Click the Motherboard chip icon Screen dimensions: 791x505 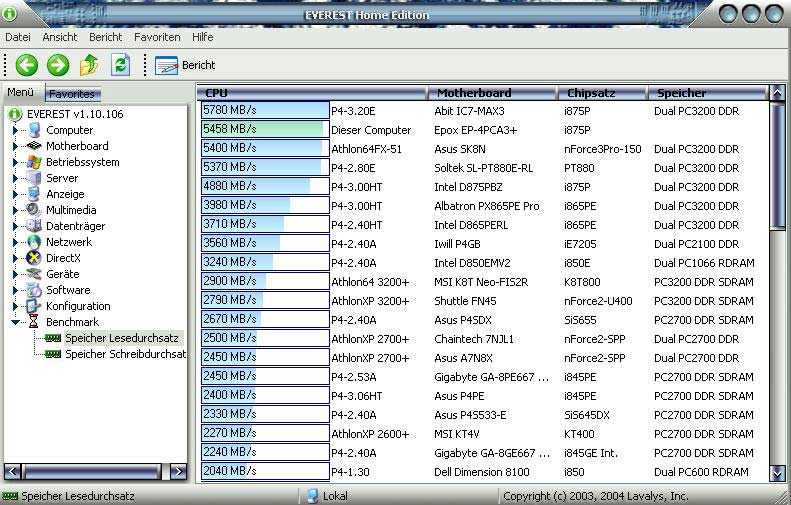tap(34, 146)
